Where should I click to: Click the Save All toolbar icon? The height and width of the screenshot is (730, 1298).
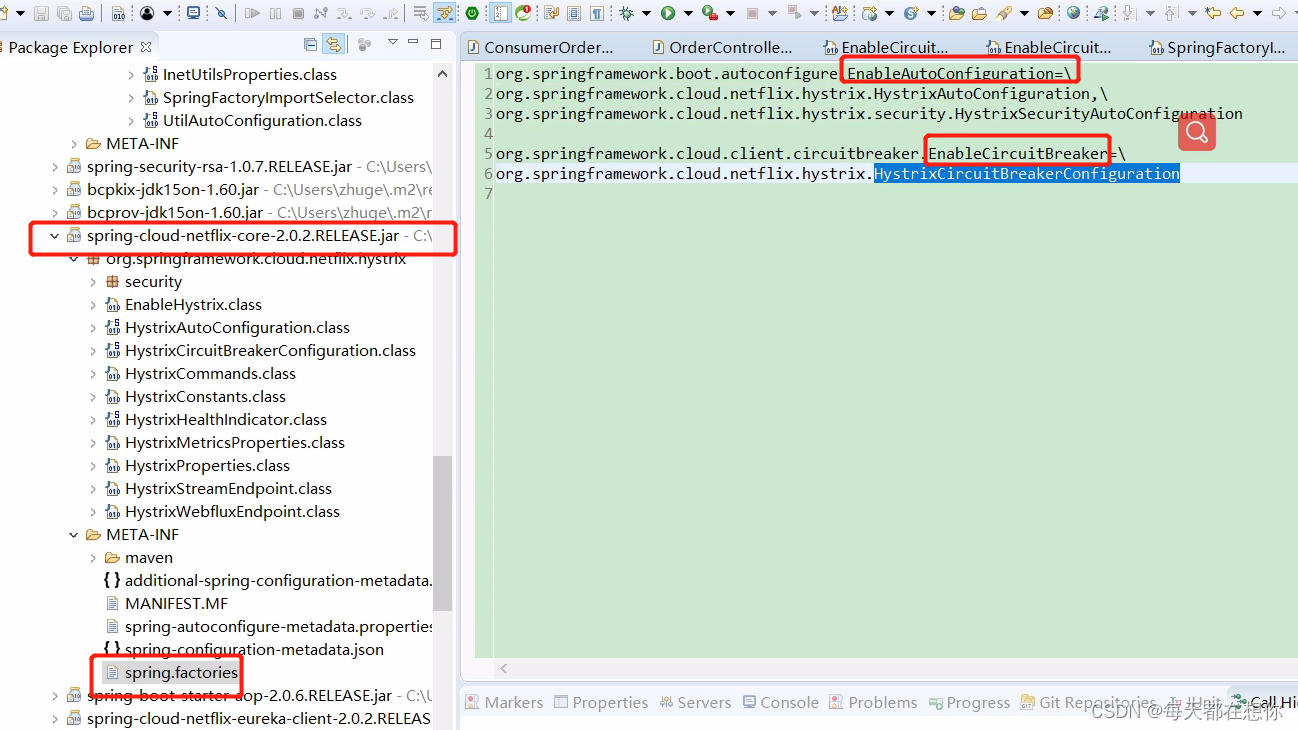[x=64, y=13]
